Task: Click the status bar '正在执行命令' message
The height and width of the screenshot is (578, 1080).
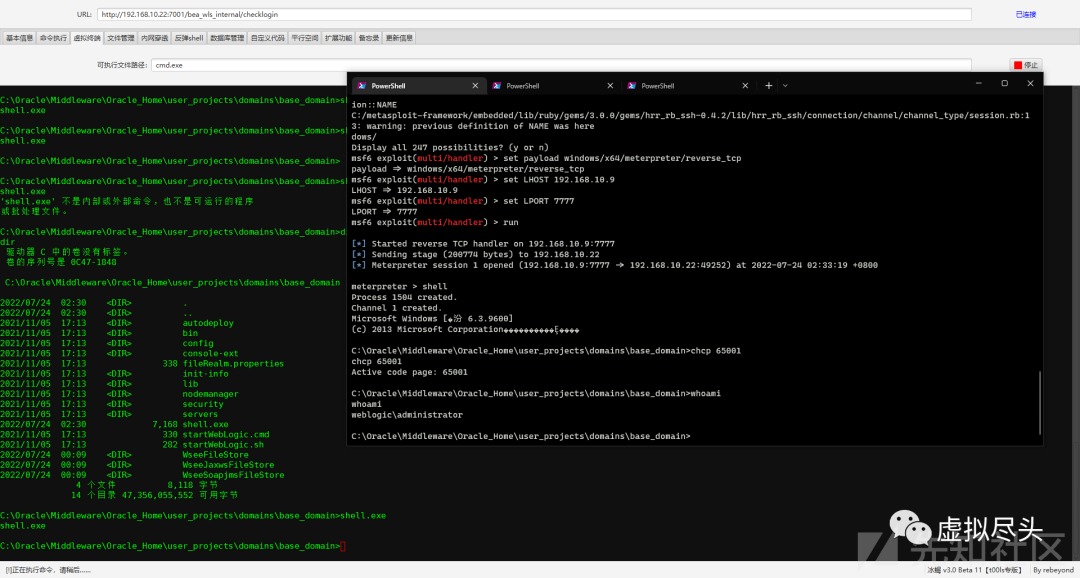Action: pyautogui.click(x=48, y=570)
